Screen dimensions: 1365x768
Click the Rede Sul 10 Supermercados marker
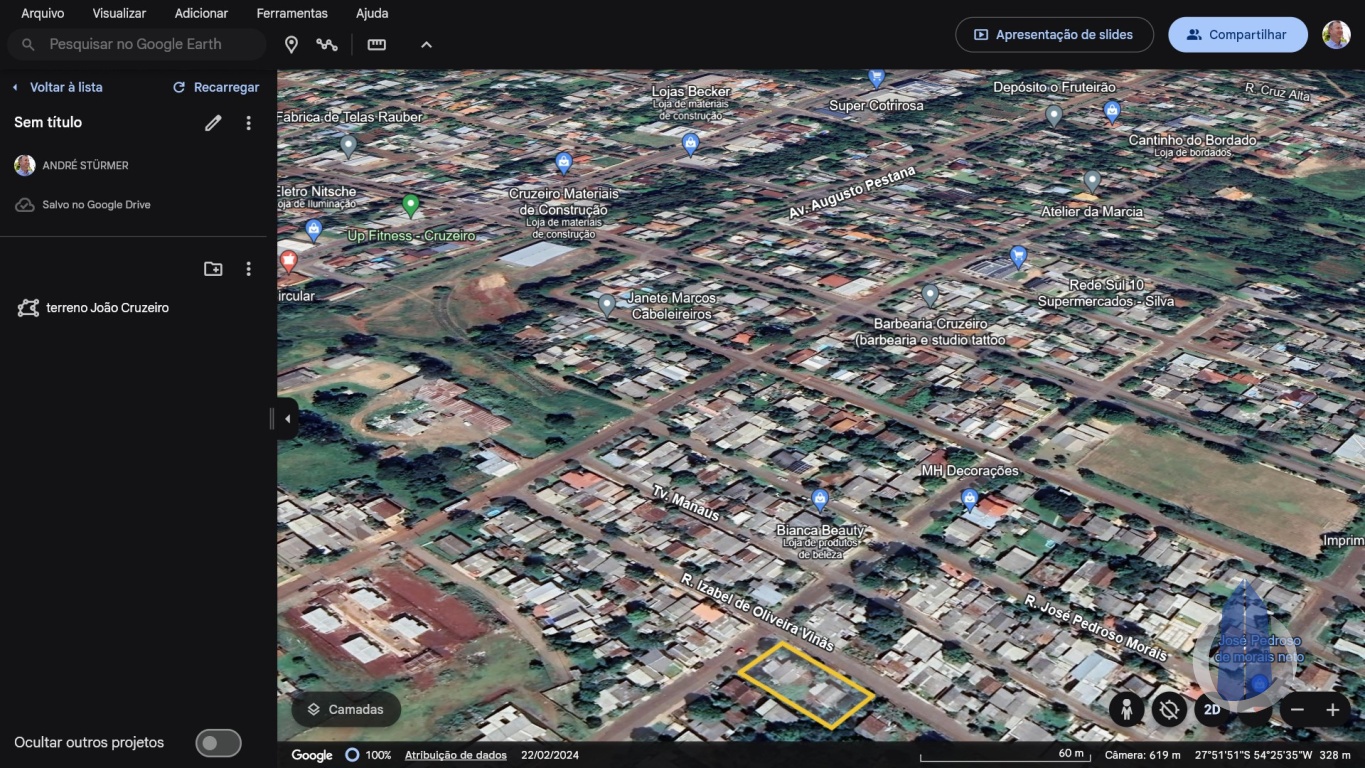tap(1018, 257)
